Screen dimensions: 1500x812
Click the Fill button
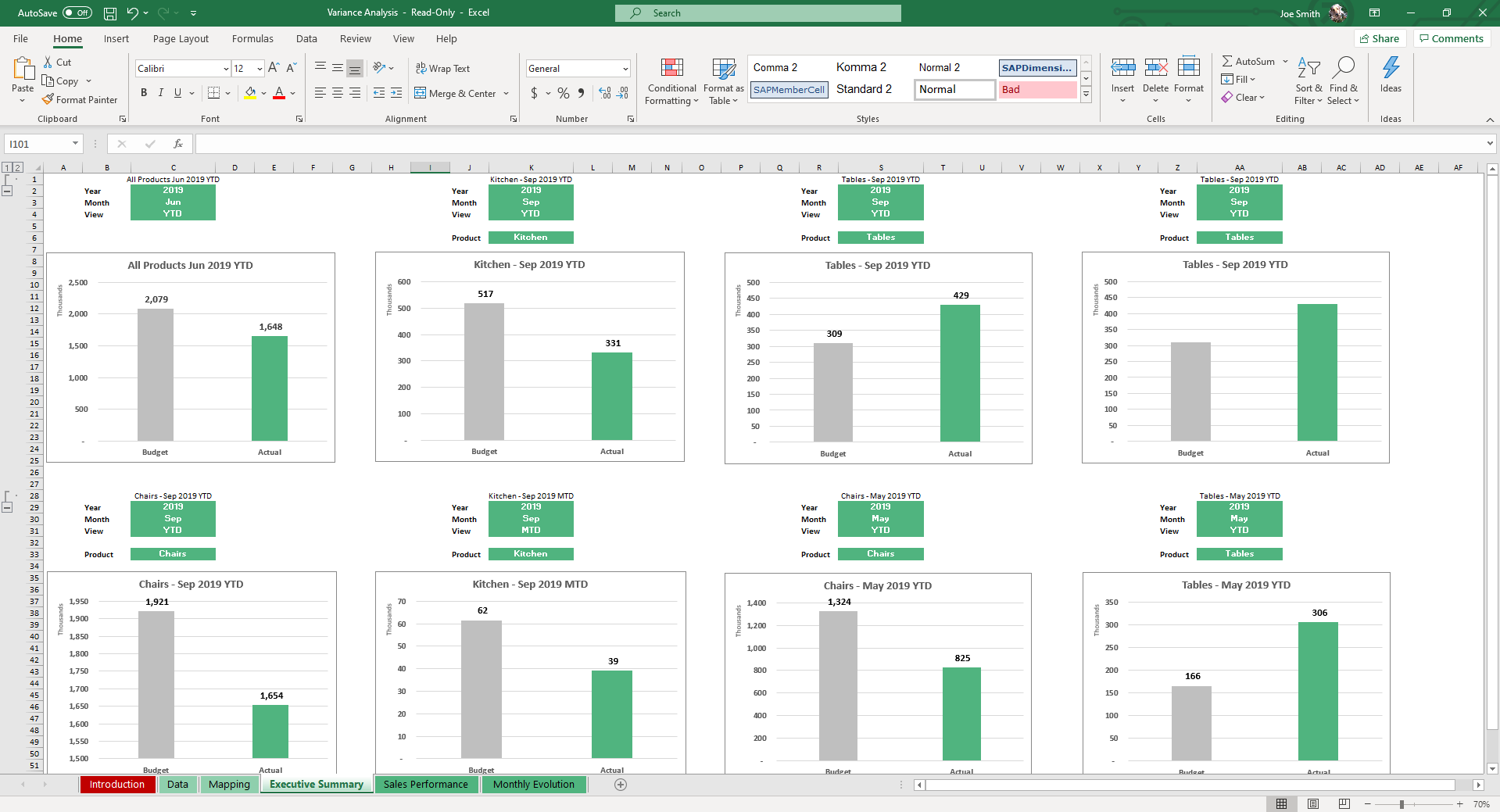point(1238,80)
